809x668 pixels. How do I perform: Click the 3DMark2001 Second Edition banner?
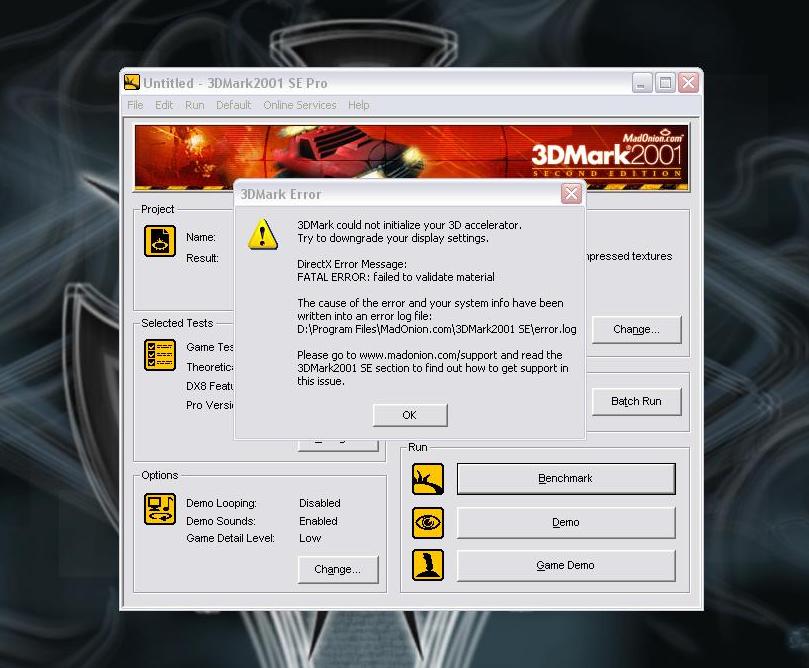tap(411, 157)
